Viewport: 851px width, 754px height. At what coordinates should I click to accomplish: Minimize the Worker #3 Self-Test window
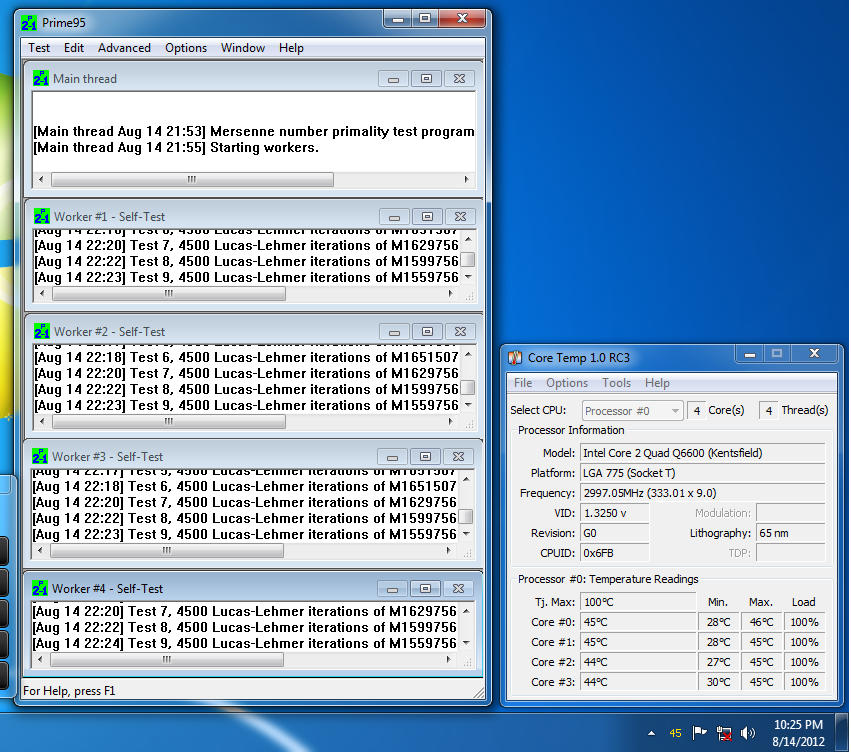[392, 457]
